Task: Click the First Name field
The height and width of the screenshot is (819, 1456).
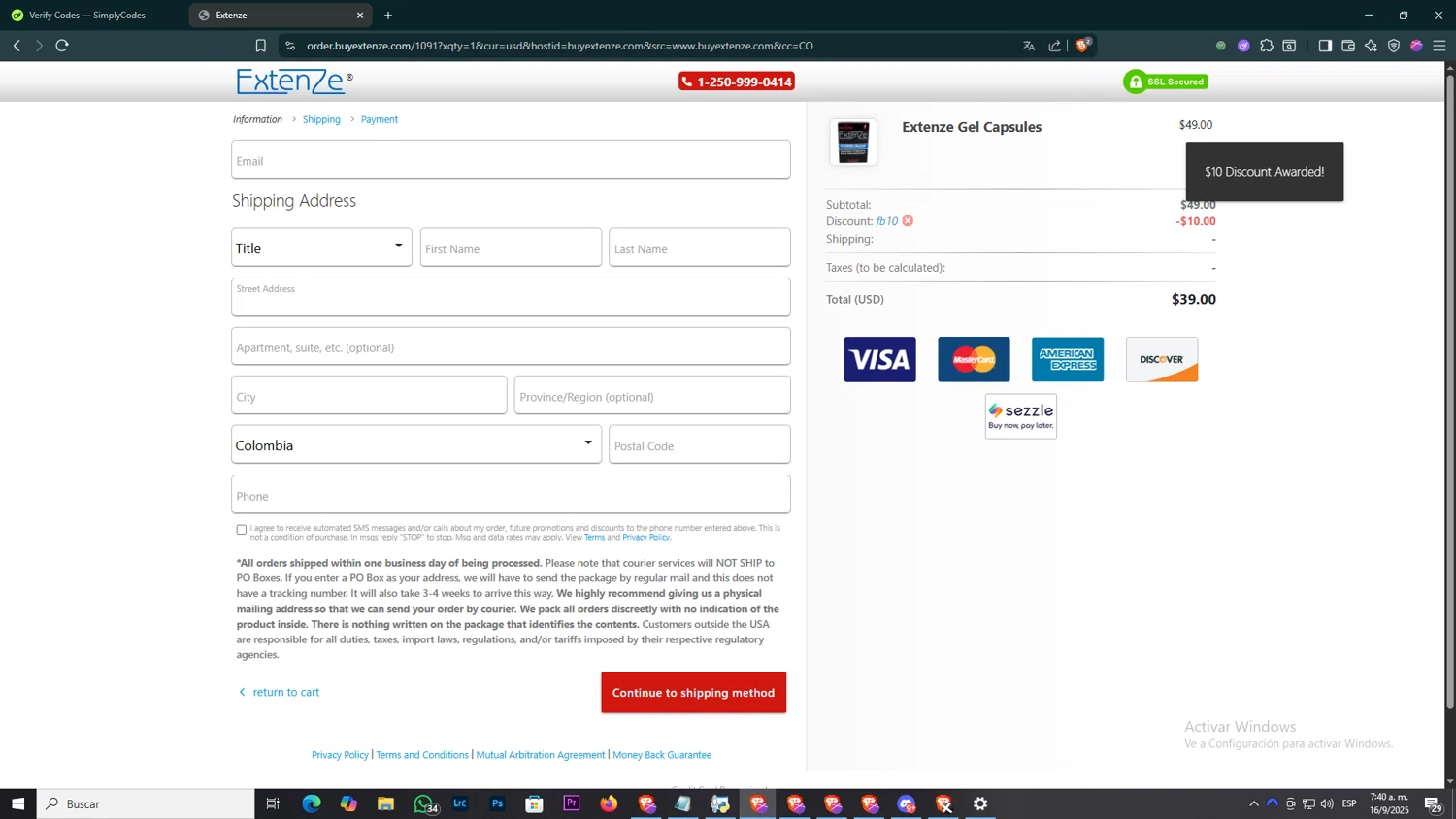Action: point(511,247)
